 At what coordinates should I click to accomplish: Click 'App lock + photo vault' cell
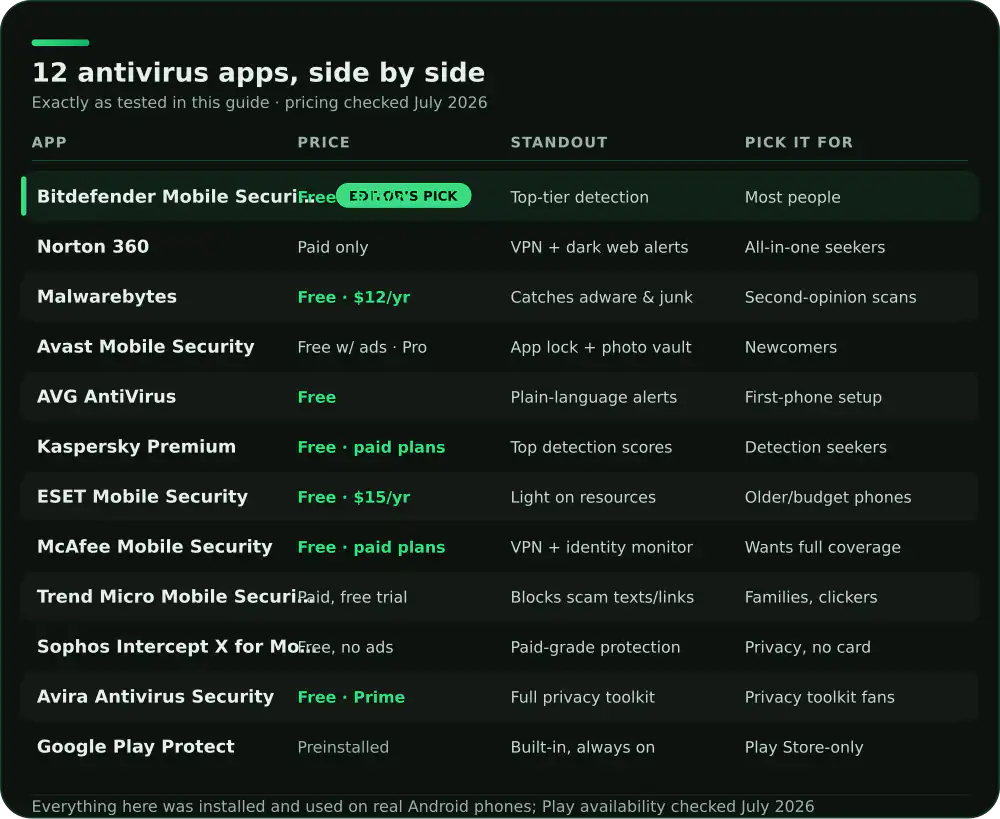[601, 347]
